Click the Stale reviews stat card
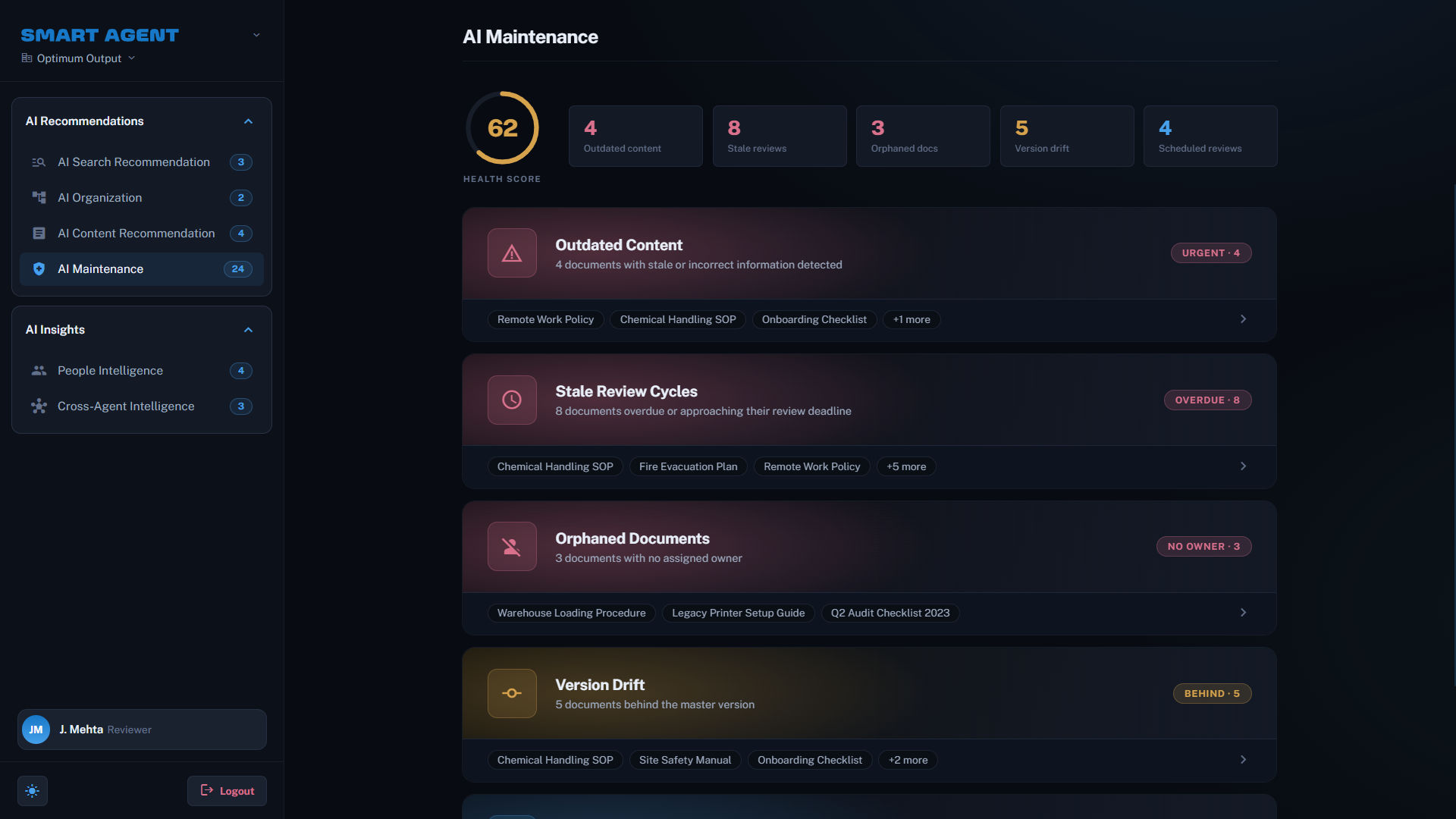Screen dimensions: 1456x819 click(x=780, y=136)
